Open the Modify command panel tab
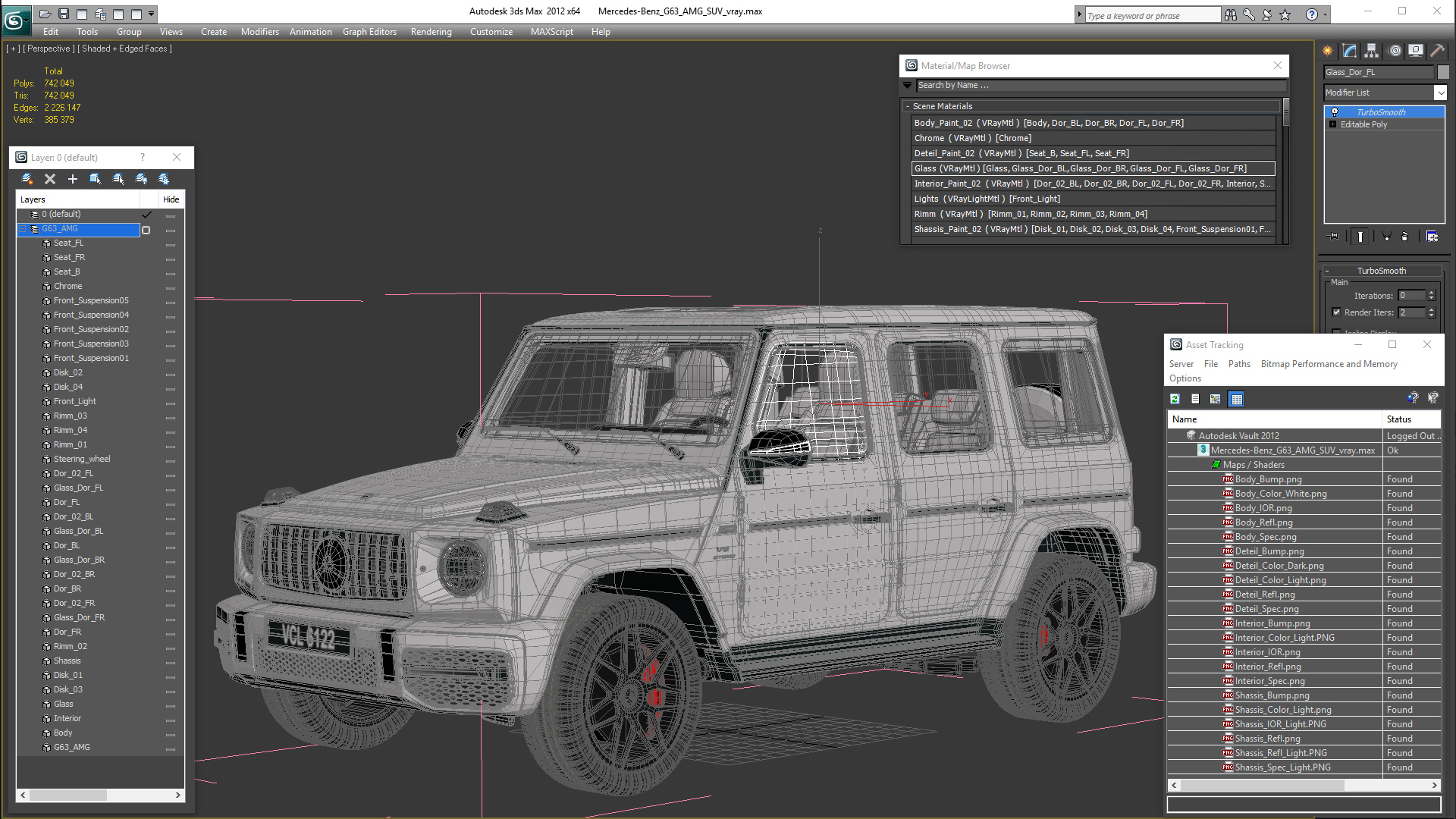Image resolution: width=1456 pixels, height=819 pixels. [x=1350, y=51]
